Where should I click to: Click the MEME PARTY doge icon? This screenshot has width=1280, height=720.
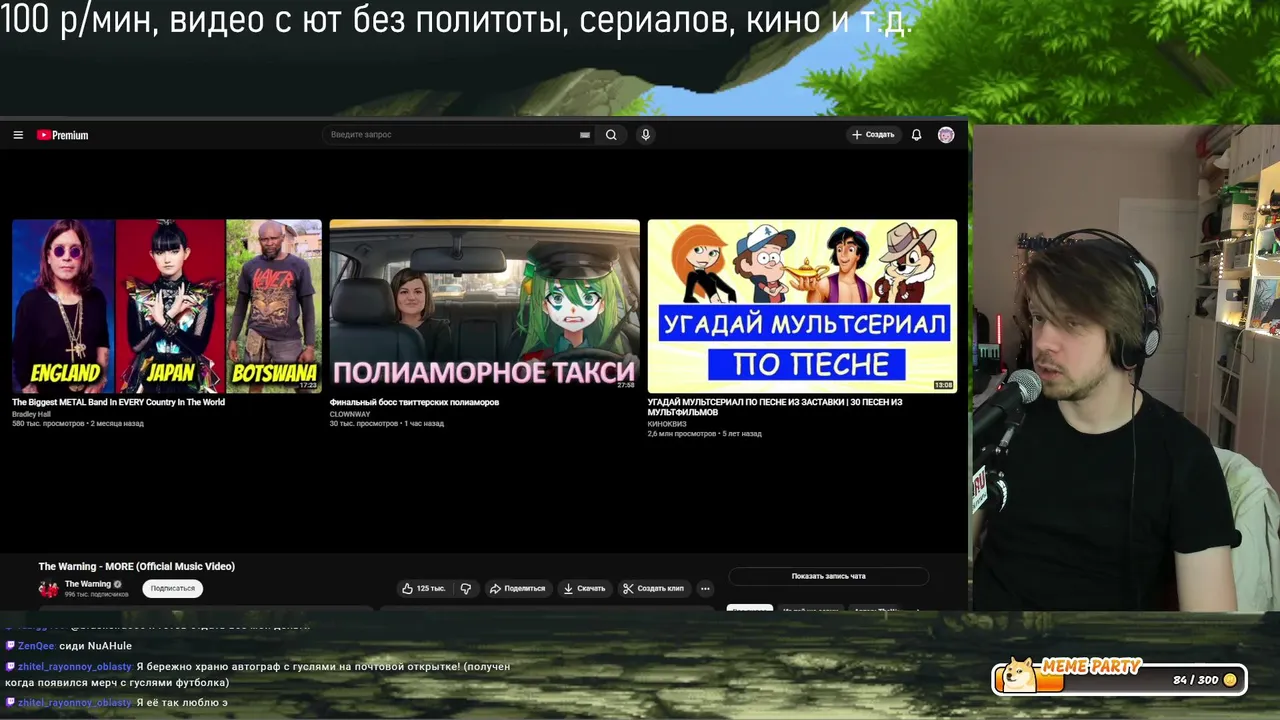tap(1019, 675)
